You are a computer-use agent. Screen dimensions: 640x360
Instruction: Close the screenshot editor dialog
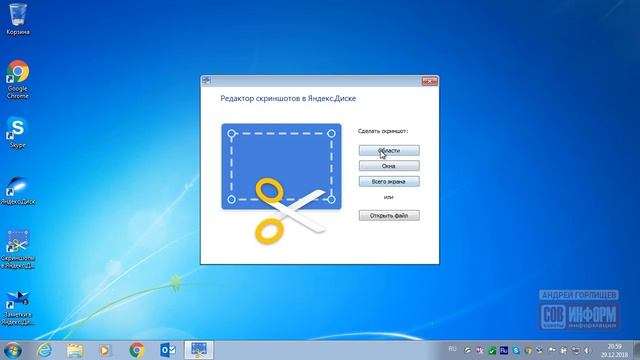click(429, 81)
